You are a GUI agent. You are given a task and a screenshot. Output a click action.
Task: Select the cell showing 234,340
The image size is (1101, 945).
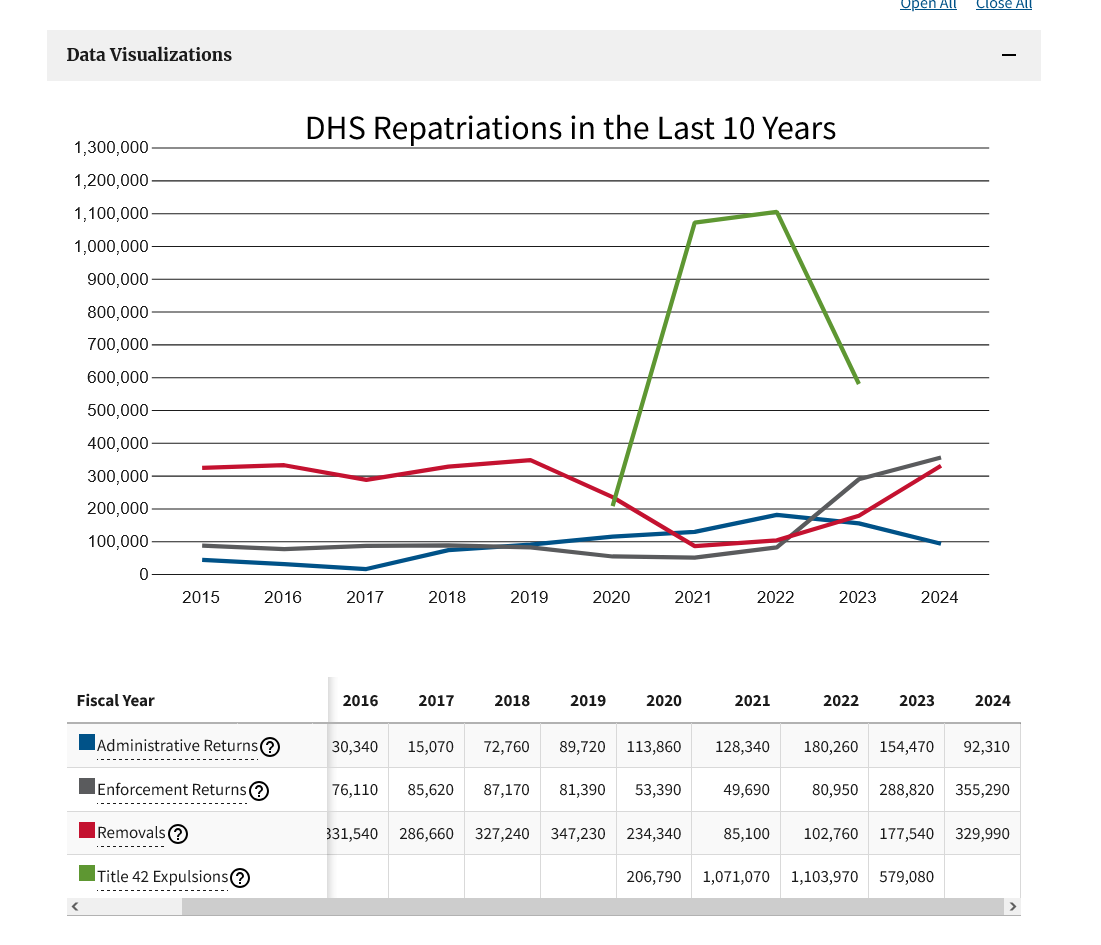(654, 833)
